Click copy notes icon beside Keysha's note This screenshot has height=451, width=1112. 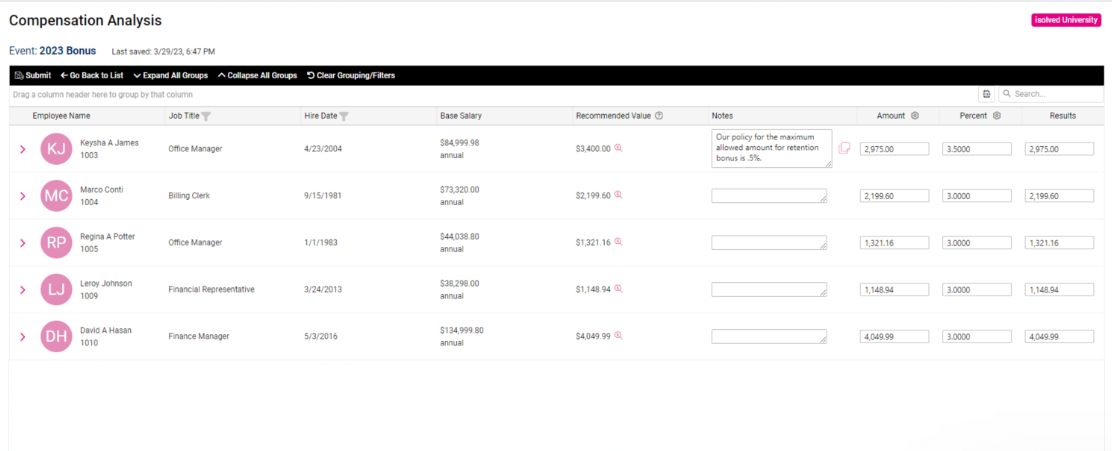pyautogui.click(x=845, y=148)
